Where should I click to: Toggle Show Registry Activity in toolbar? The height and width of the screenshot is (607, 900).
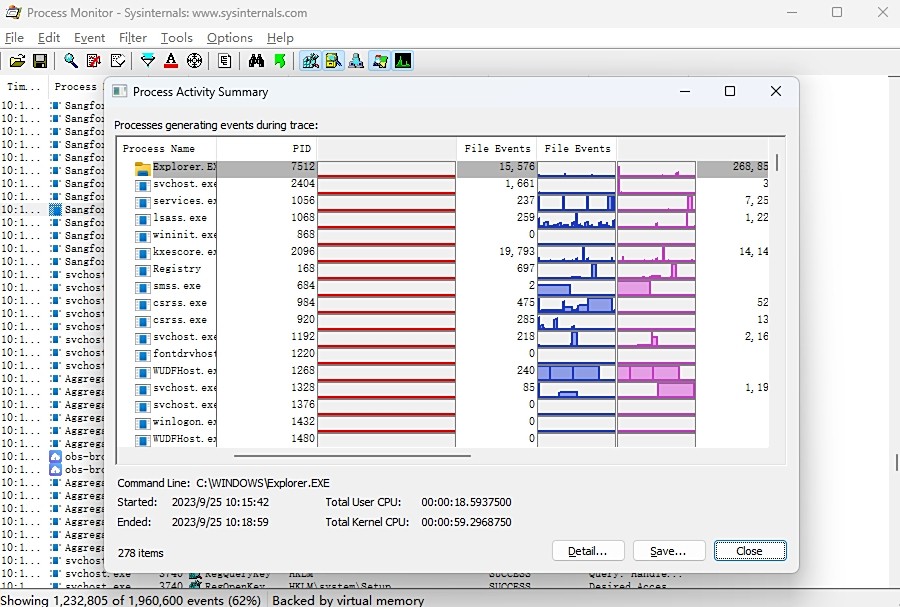click(x=310, y=61)
